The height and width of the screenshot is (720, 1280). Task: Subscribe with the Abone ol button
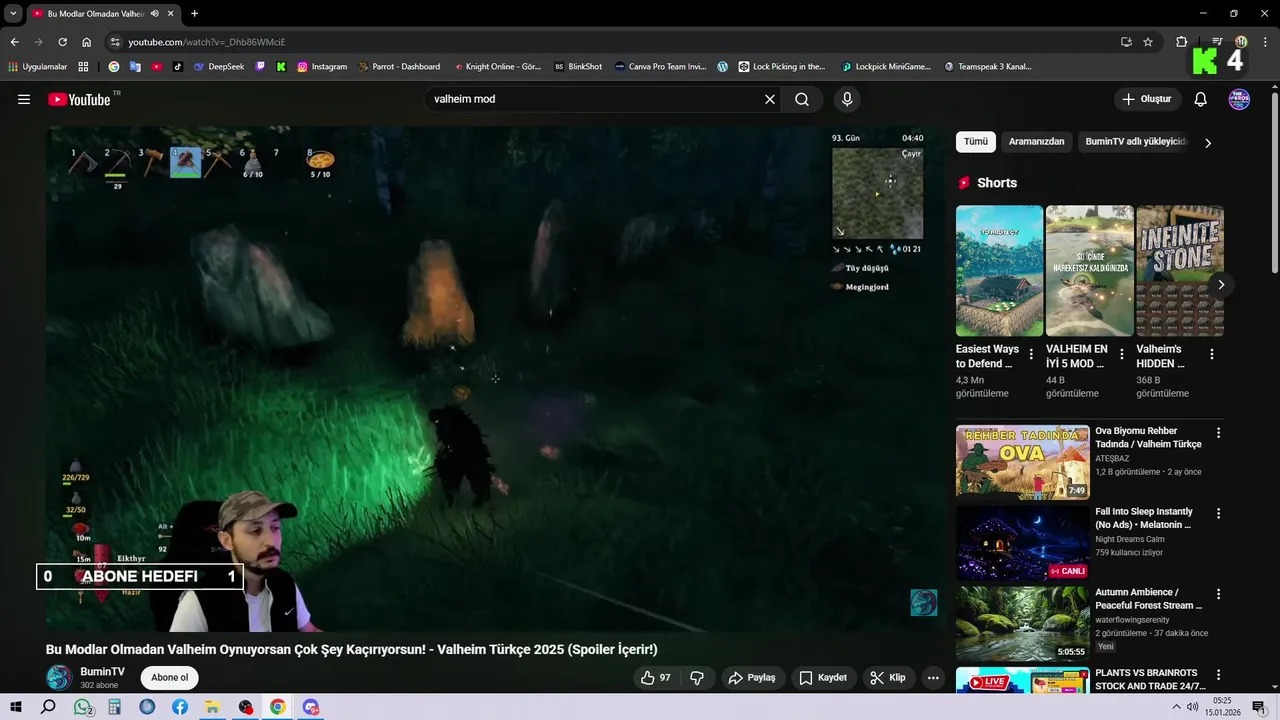point(169,677)
